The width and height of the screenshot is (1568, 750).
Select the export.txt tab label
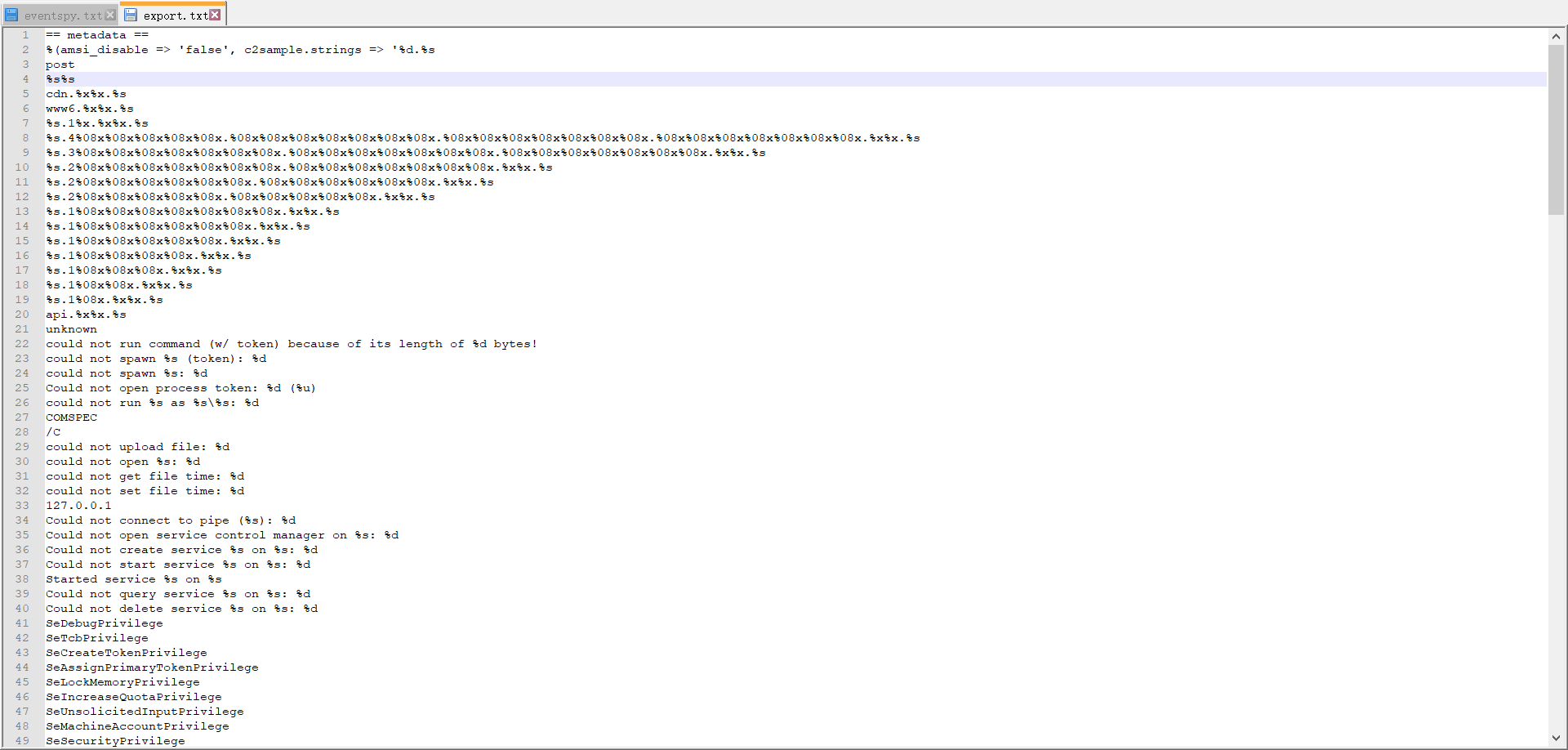(x=175, y=16)
